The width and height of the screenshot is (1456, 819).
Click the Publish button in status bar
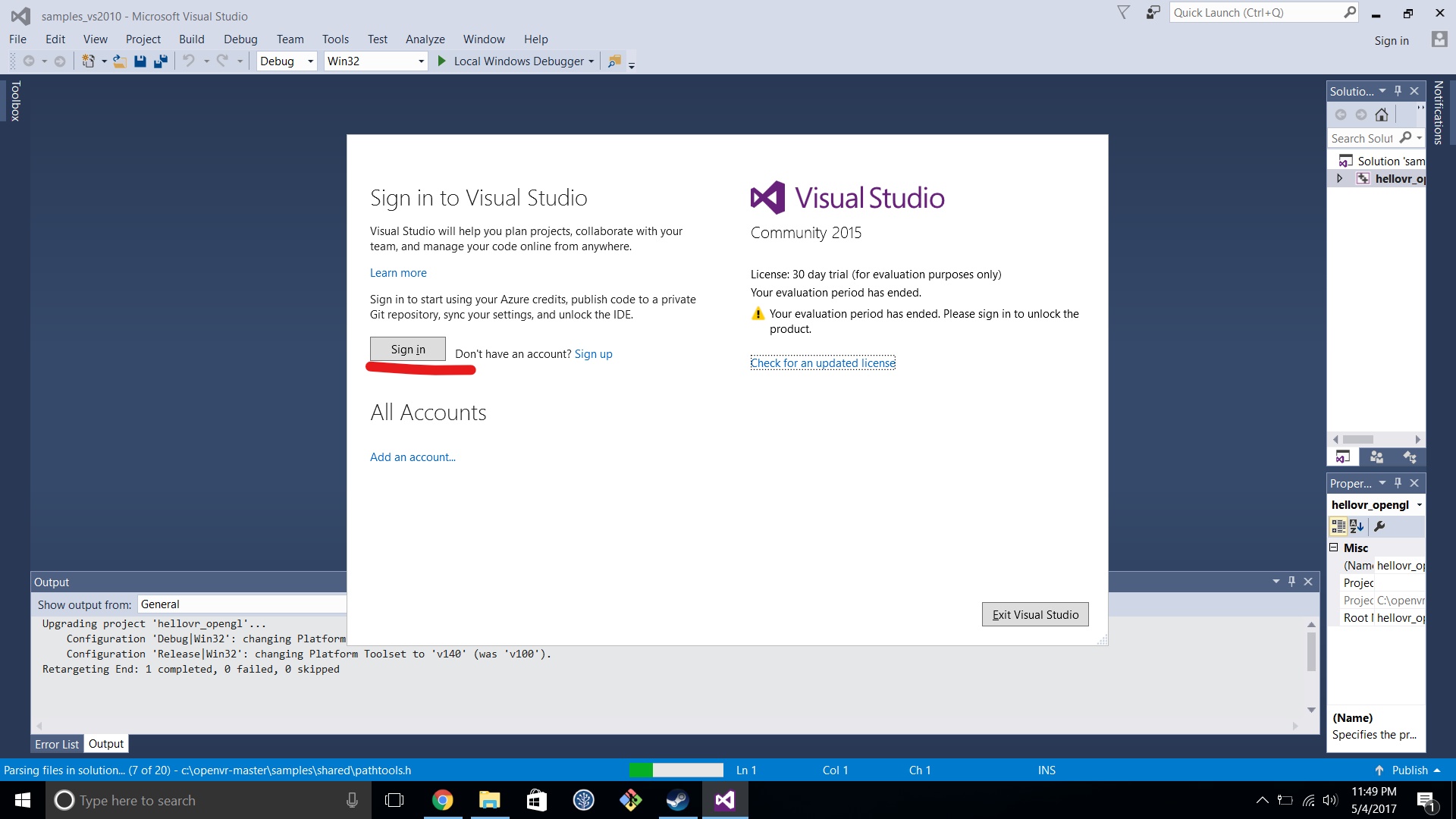tap(1407, 770)
